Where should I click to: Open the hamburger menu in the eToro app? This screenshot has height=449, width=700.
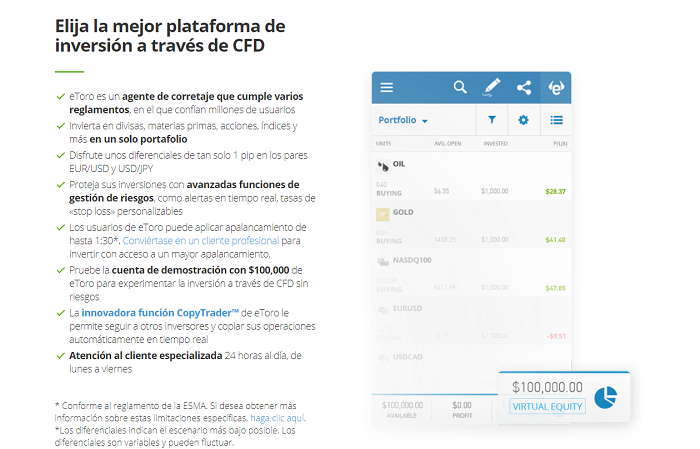coord(387,87)
